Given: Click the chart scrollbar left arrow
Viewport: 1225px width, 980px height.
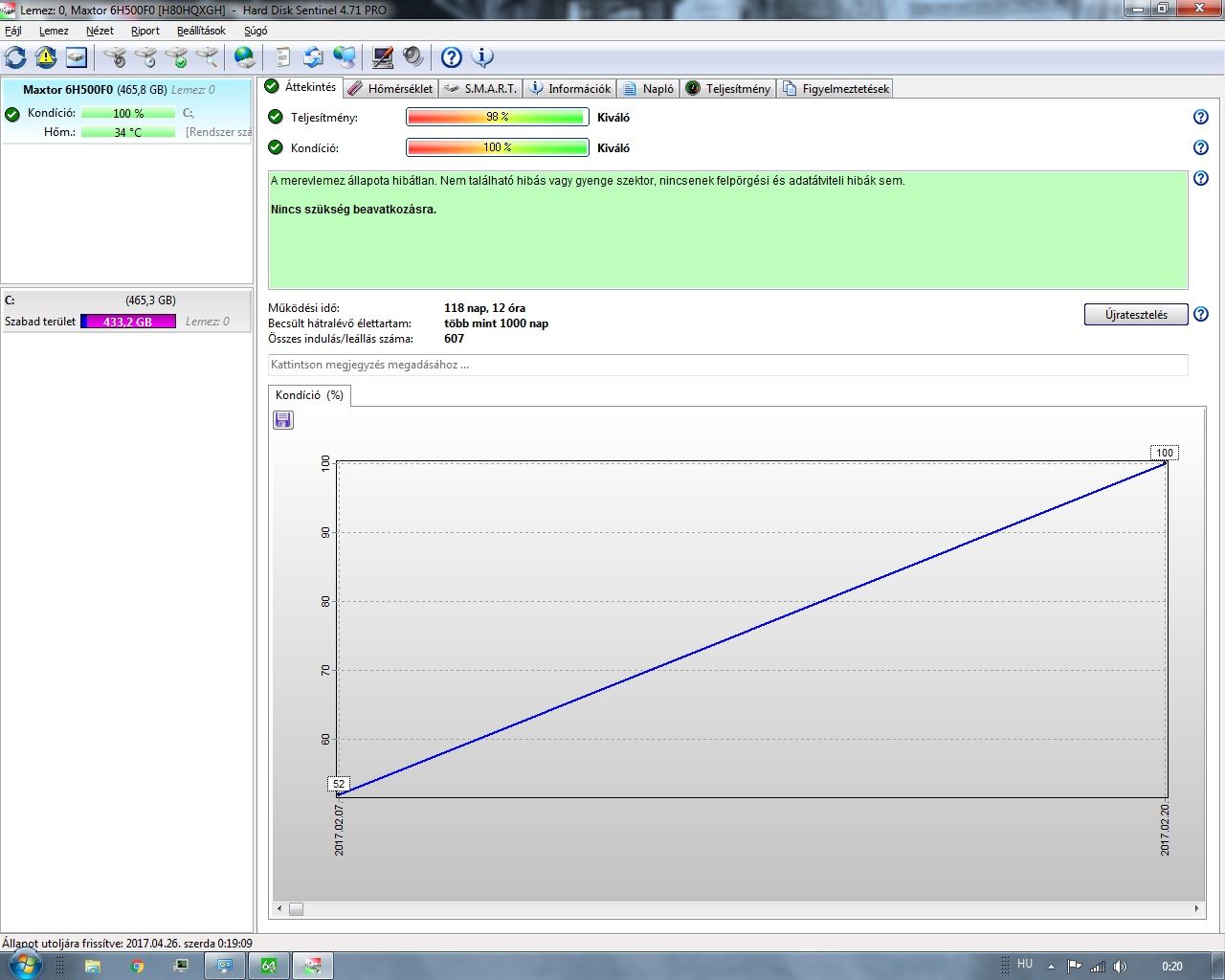Looking at the screenshot, I should click(279, 909).
